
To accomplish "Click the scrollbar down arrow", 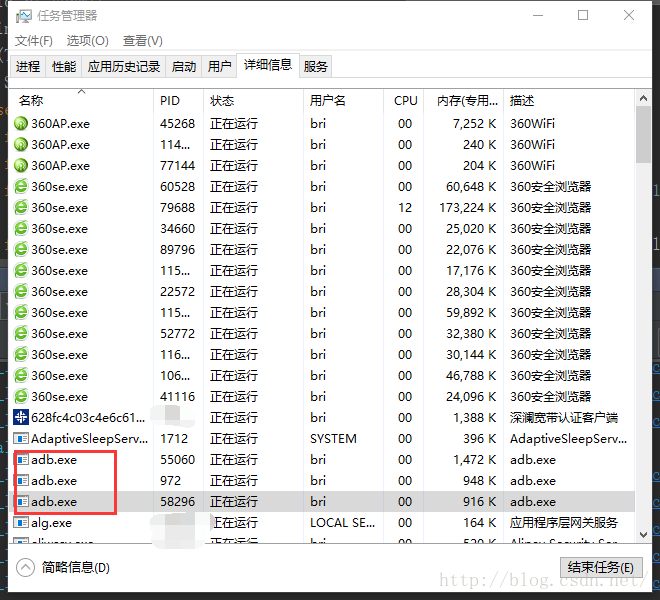I will (643, 535).
